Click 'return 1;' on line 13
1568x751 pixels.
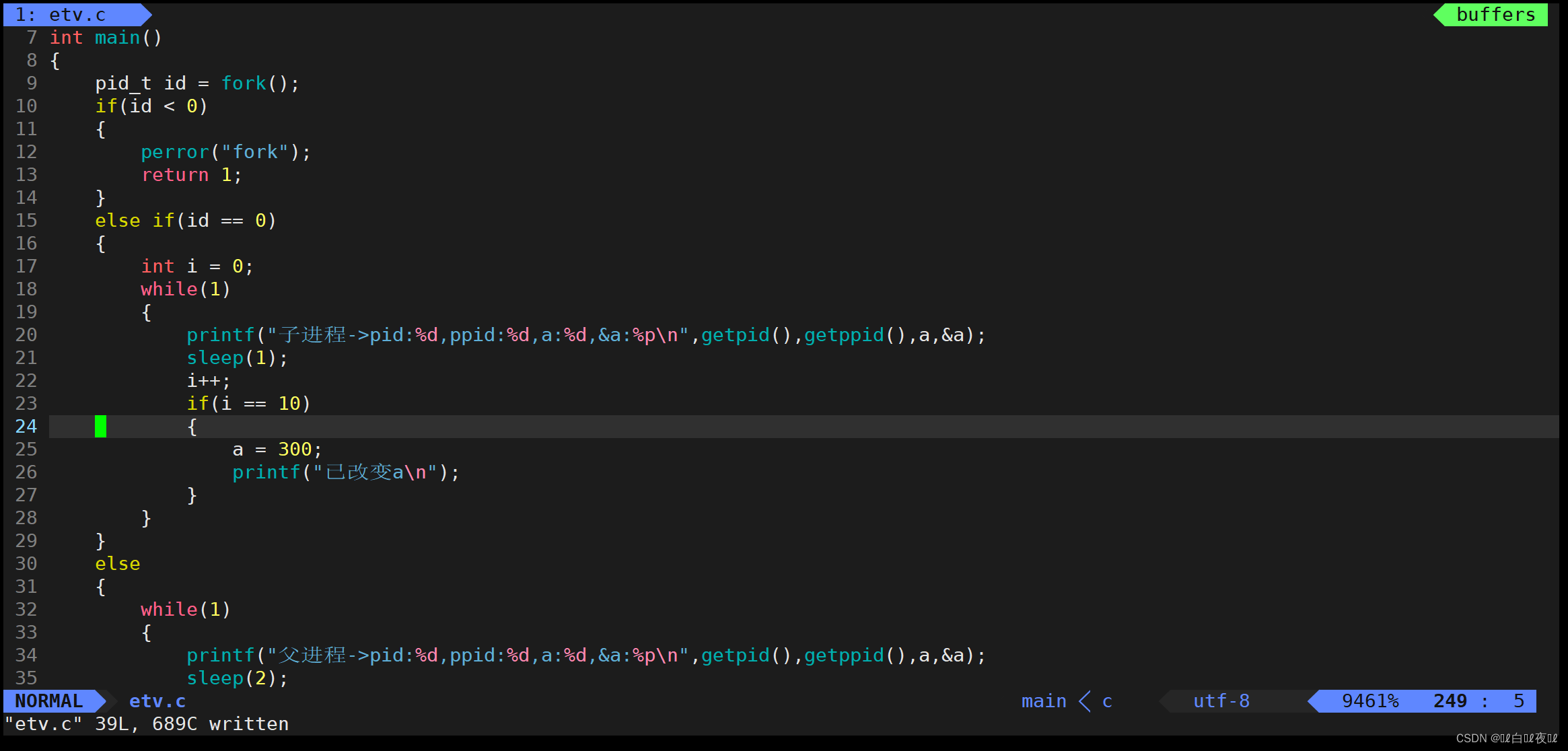point(192,175)
